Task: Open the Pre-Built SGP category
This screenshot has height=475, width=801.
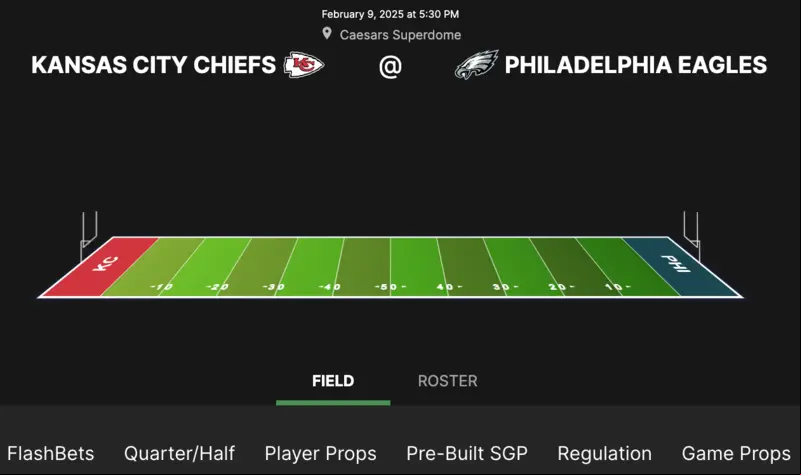Action: [x=467, y=454]
